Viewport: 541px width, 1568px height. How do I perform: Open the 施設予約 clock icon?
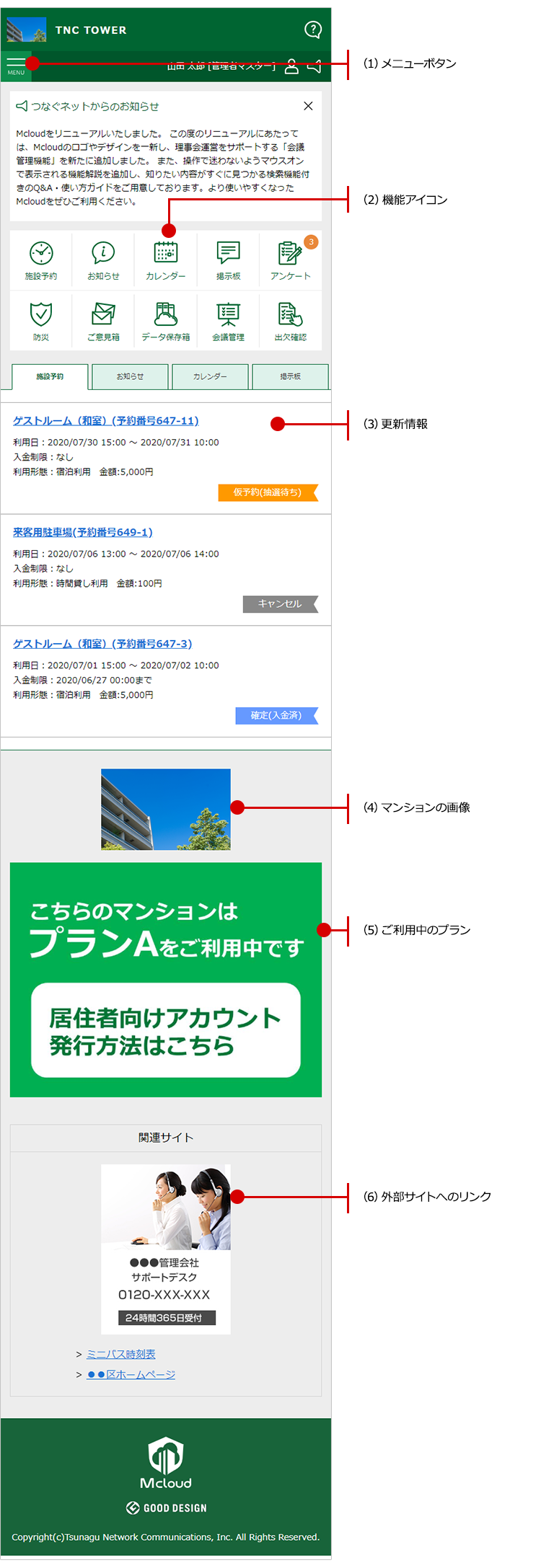point(41,260)
